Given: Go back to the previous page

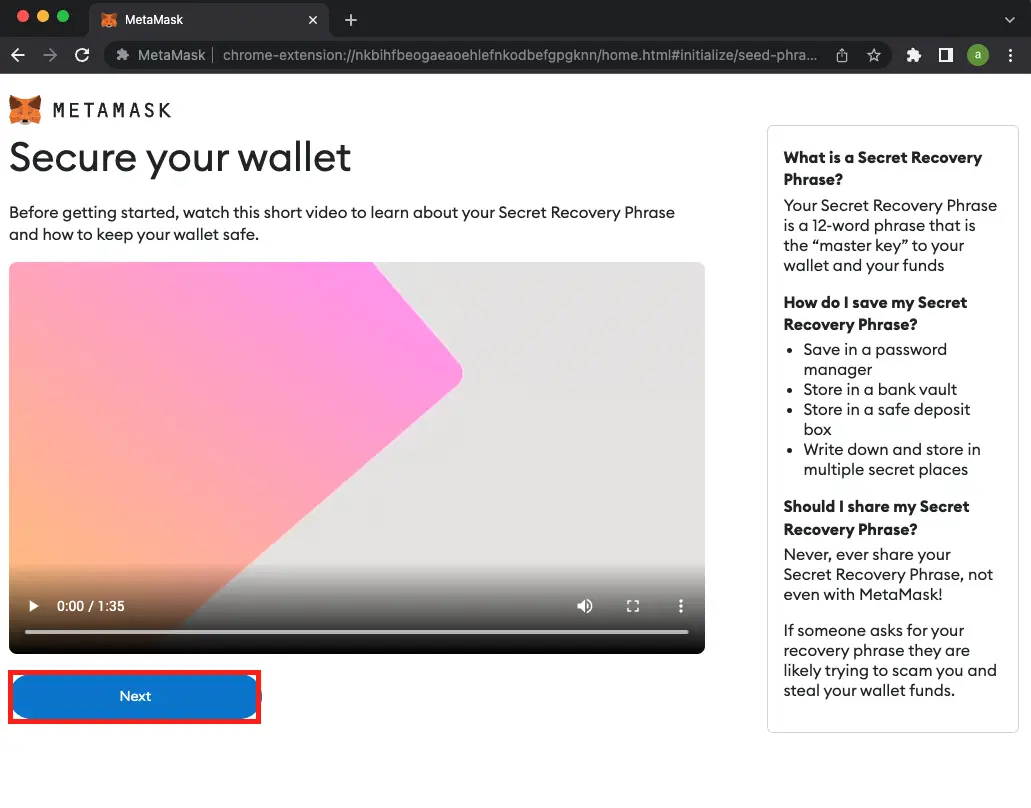Looking at the screenshot, I should click(x=18, y=55).
